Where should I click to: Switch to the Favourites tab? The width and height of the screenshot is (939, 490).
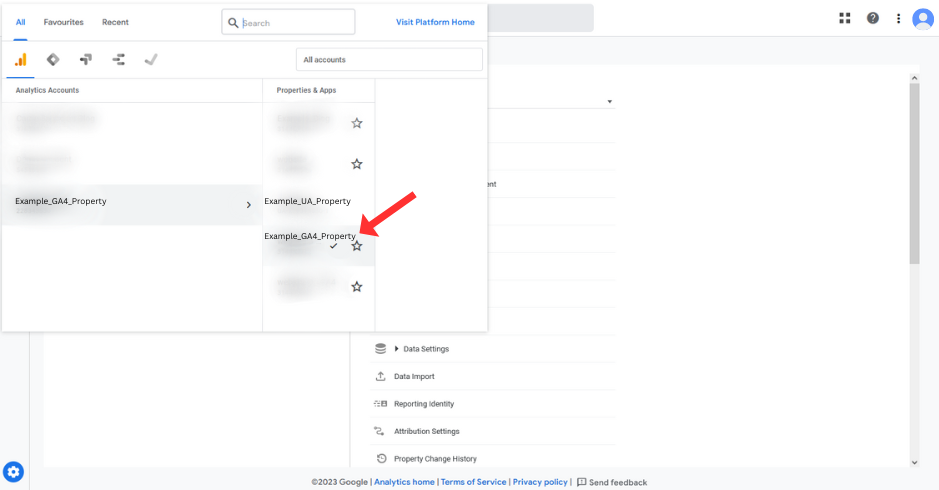click(63, 22)
